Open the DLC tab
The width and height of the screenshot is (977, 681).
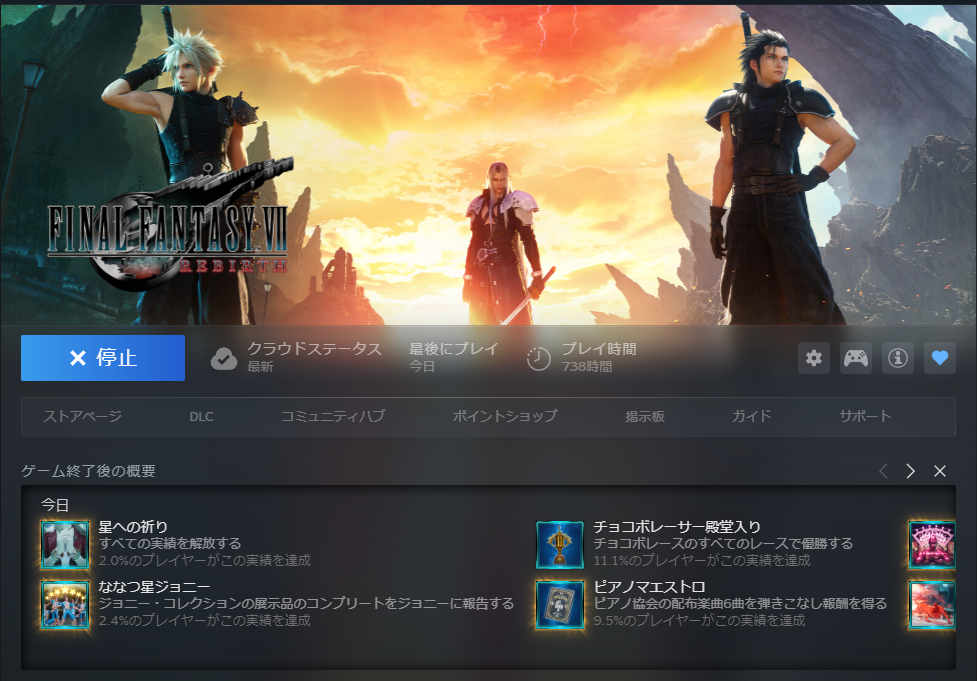[x=201, y=416]
